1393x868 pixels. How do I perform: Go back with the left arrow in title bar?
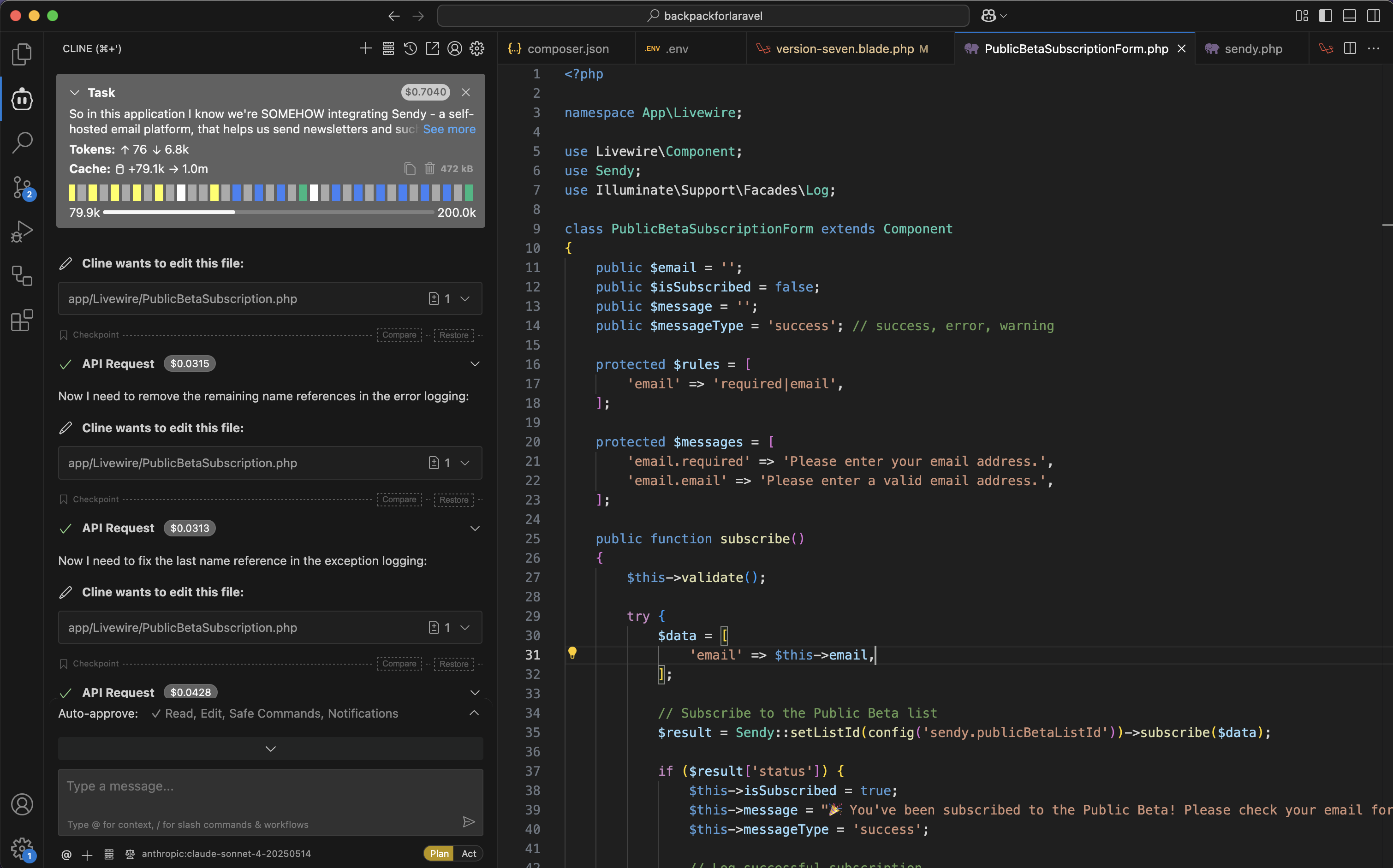coord(394,16)
